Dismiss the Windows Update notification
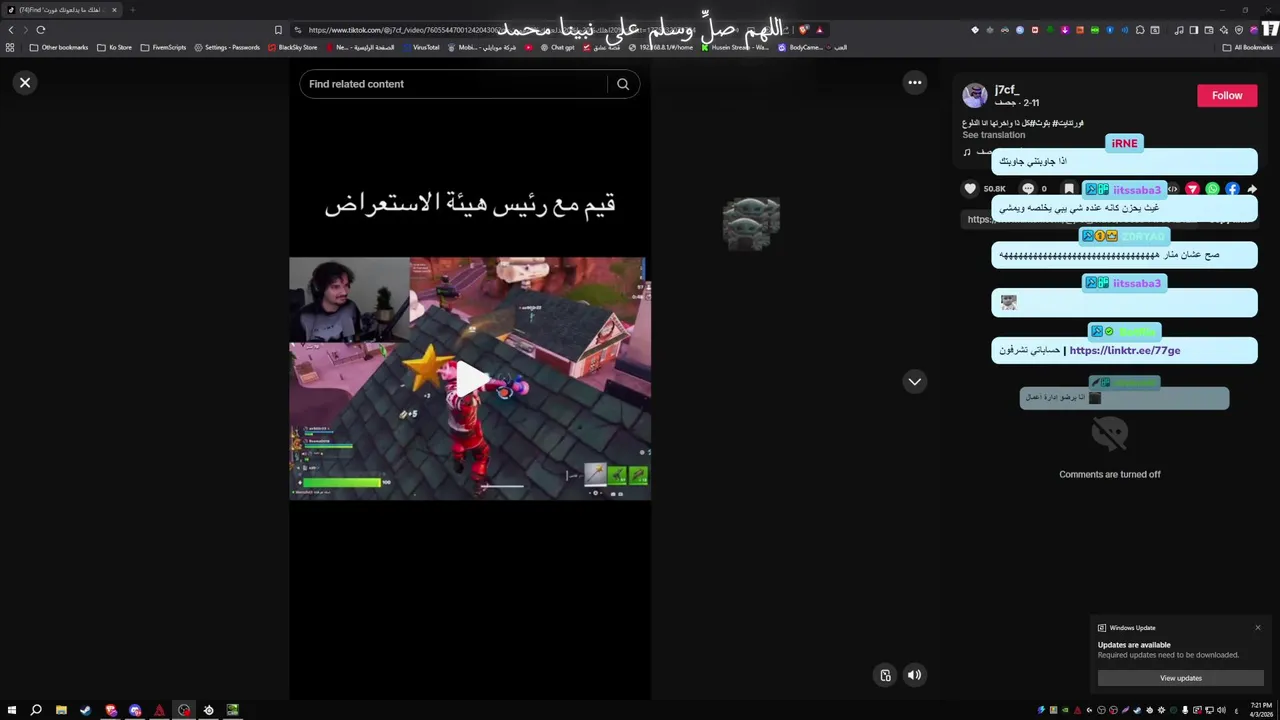 1258,628
